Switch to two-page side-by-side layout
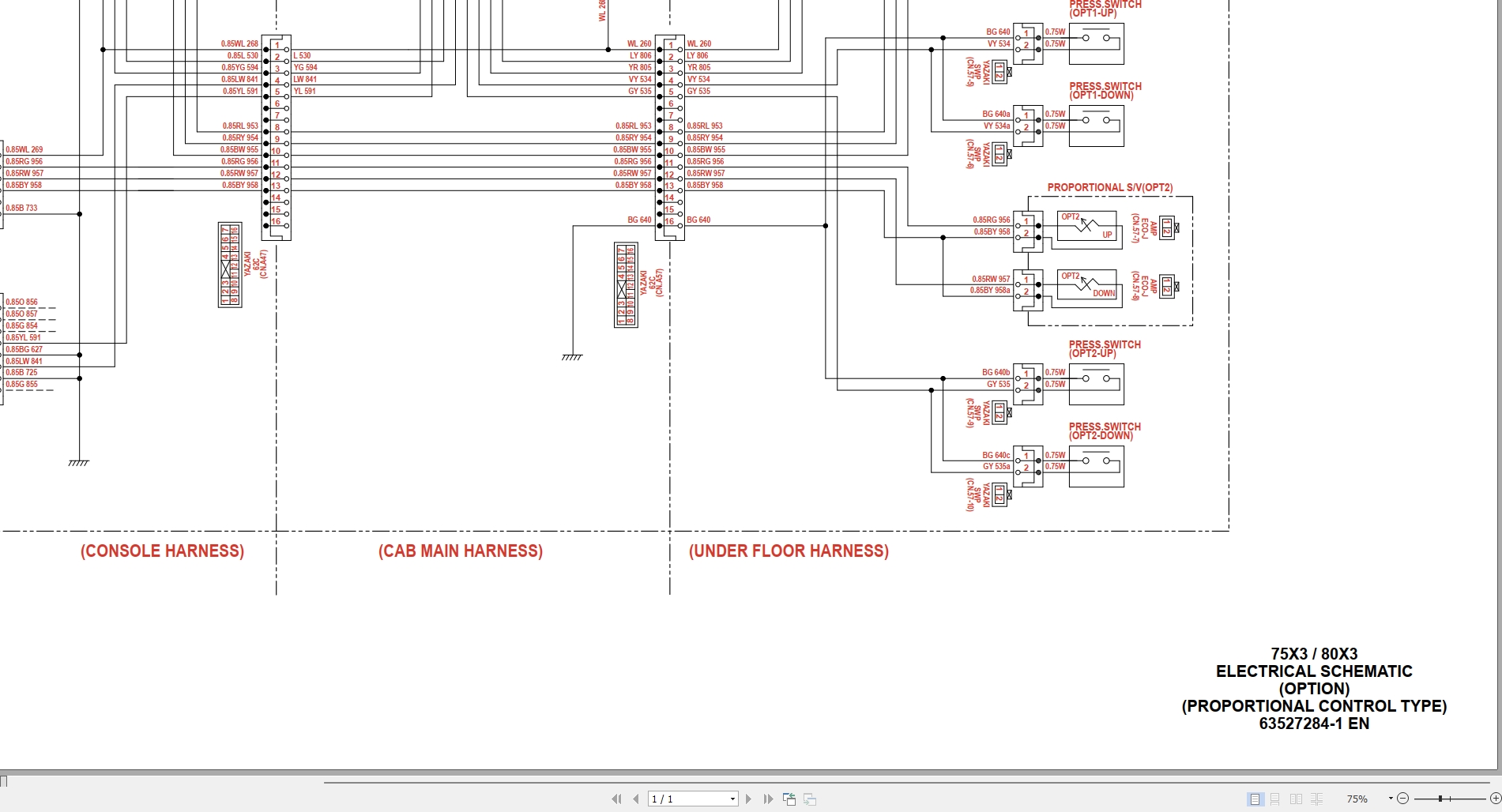Viewport: 1502px width, 812px height. click(1296, 799)
